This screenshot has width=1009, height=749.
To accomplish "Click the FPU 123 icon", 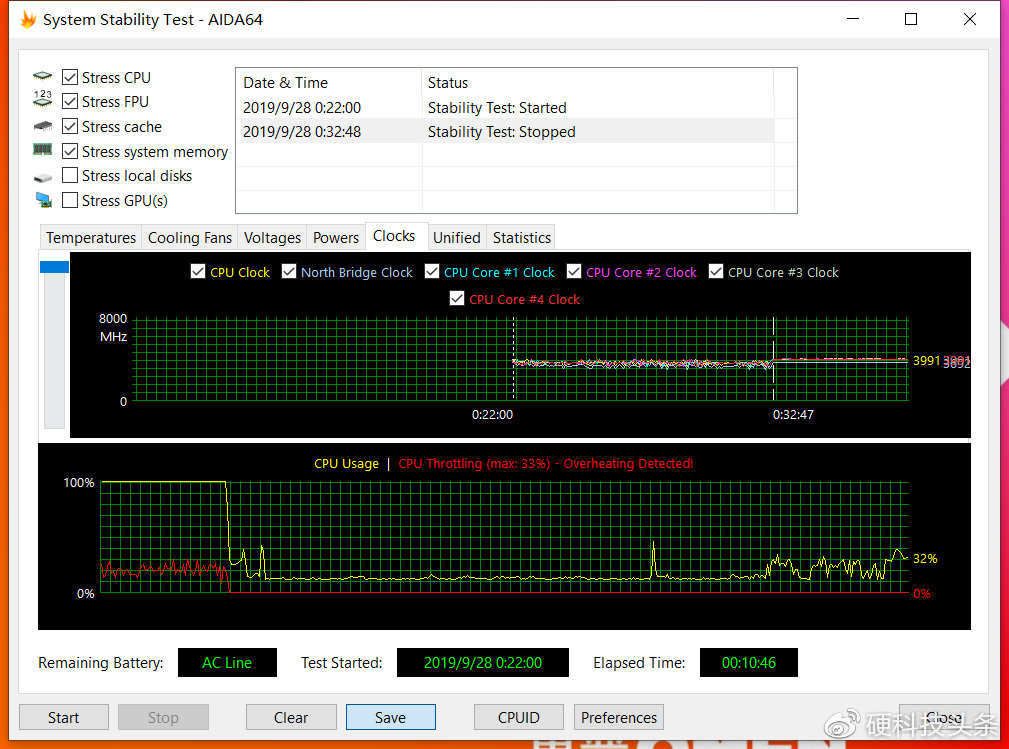I will tap(42, 101).
